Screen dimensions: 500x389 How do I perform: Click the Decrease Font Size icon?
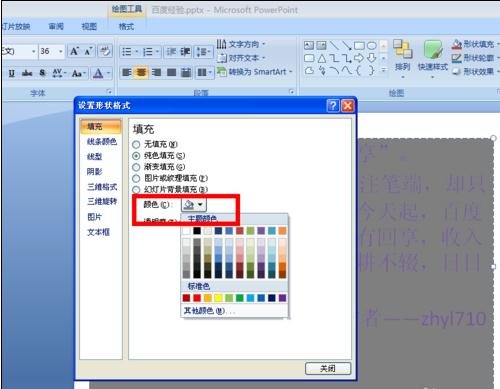click(88, 52)
